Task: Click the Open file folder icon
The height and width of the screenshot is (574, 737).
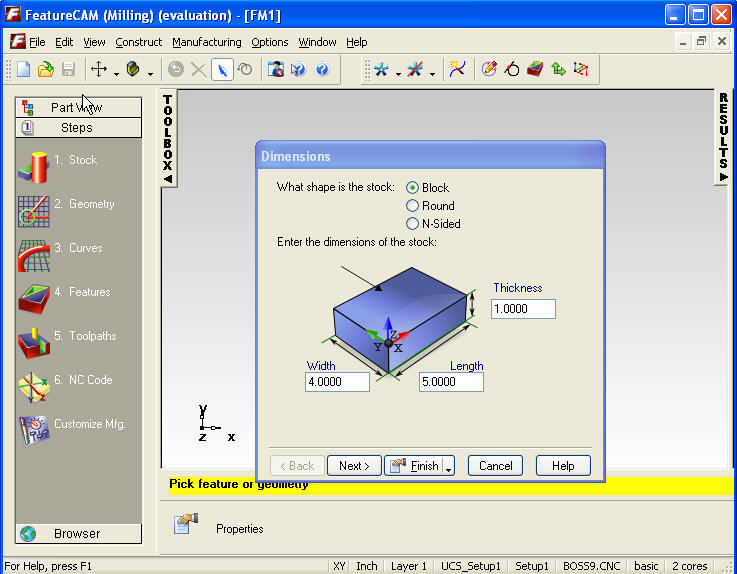Action: point(46,69)
